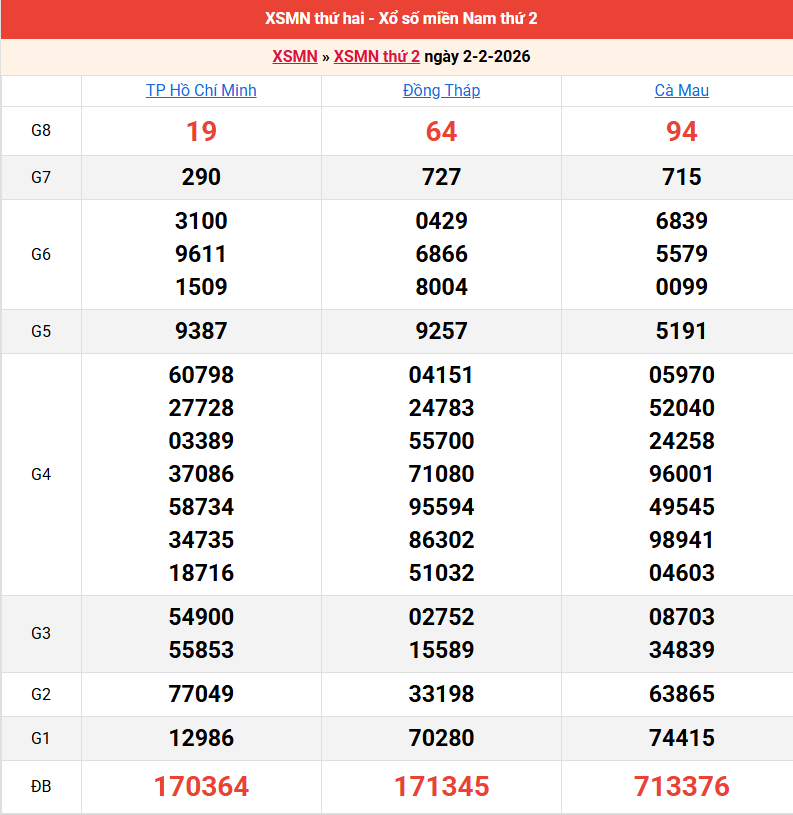Click the G7 result 290

(201, 177)
